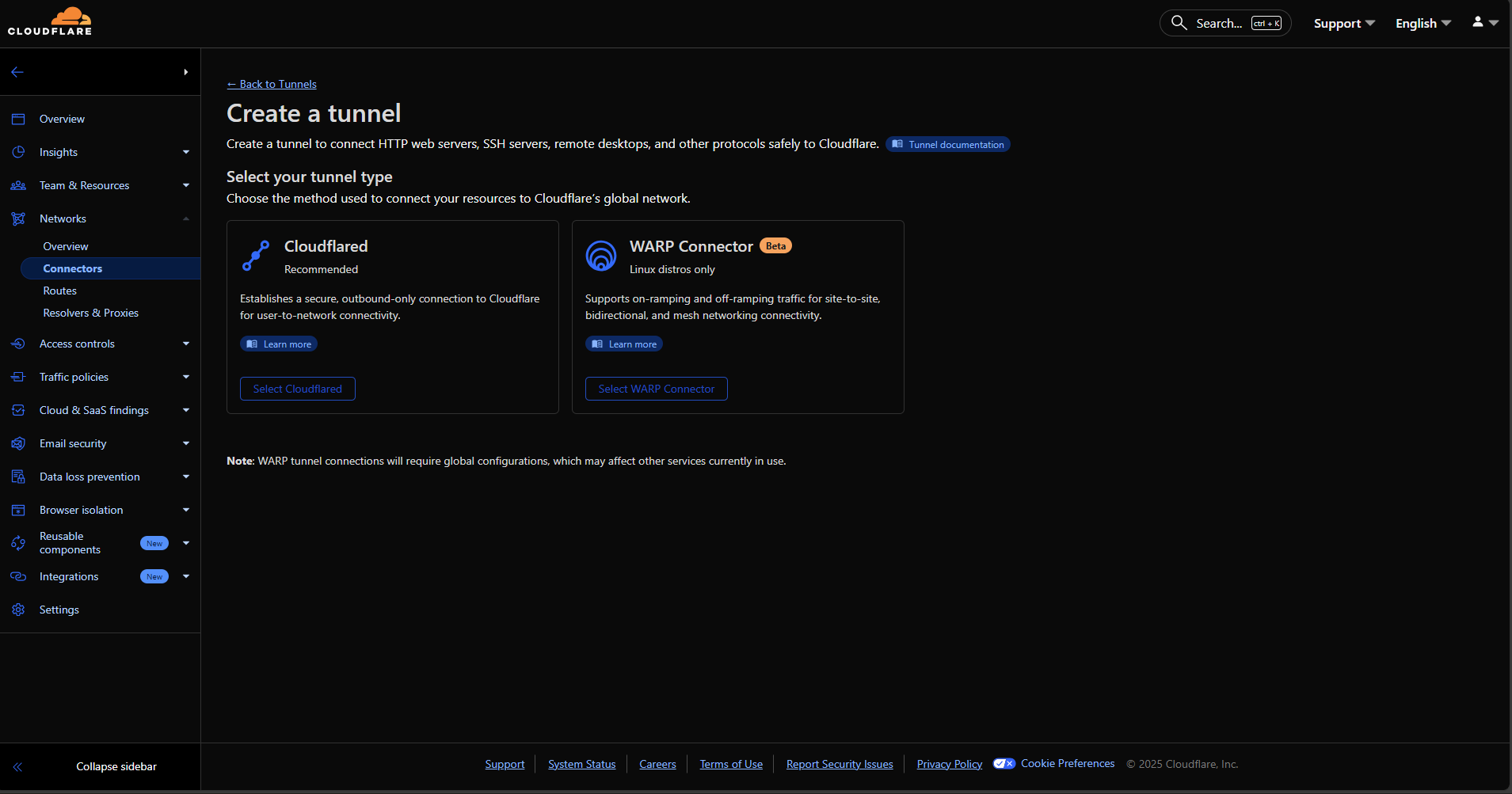
Task: Open the Support dropdown
Action: click(x=1344, y=23)
